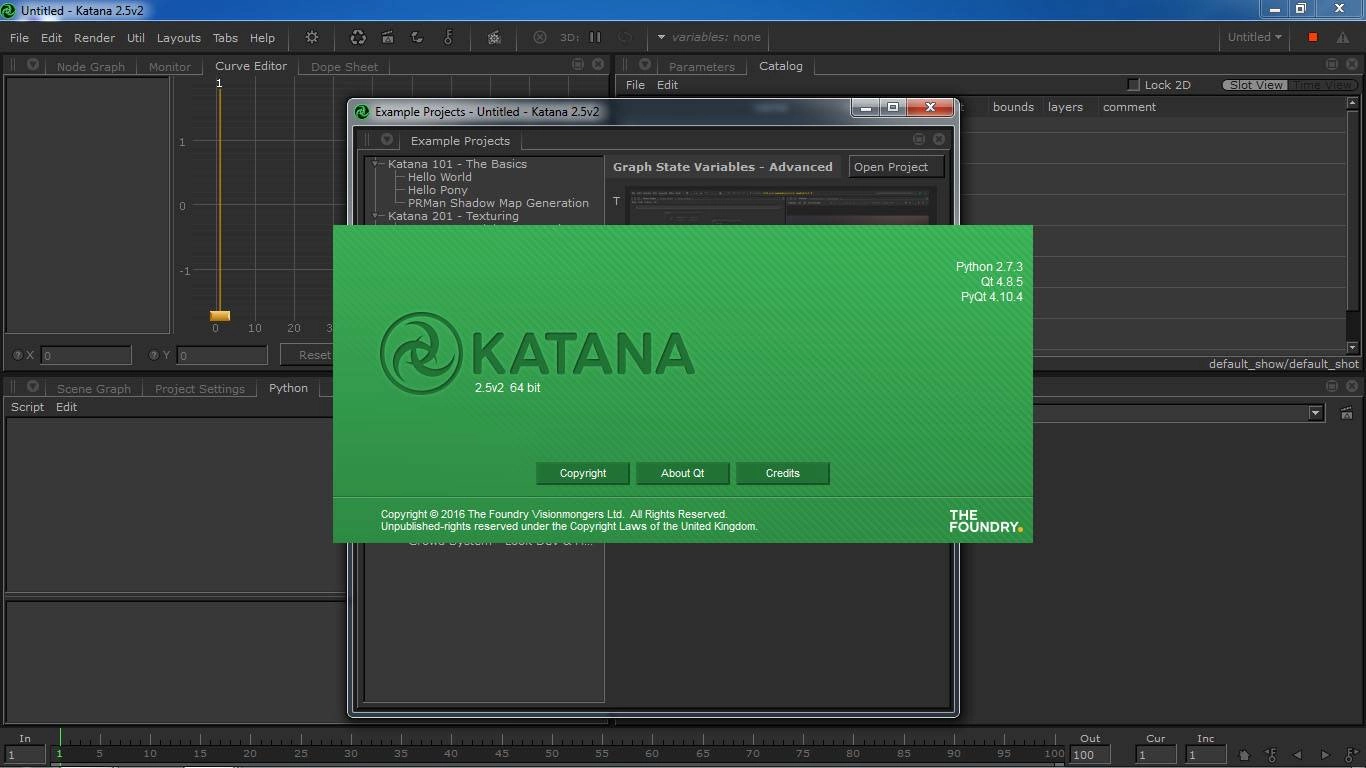
Task: Click the About Qt button
Action: (x=683, y=473)
